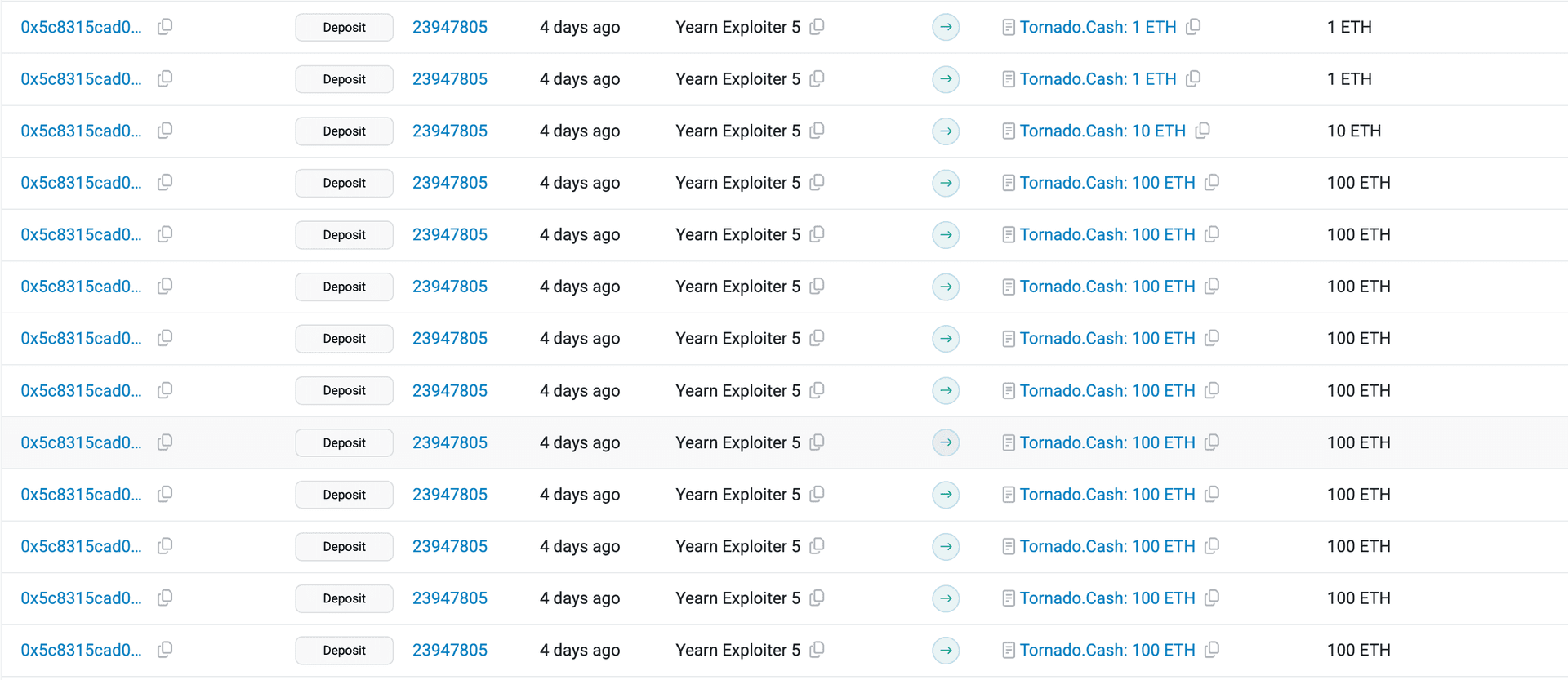
Task: Open the truncated 0x5c8315cad0 transaction in the top row
Action: pyautogui.click(x=82, y=27)
